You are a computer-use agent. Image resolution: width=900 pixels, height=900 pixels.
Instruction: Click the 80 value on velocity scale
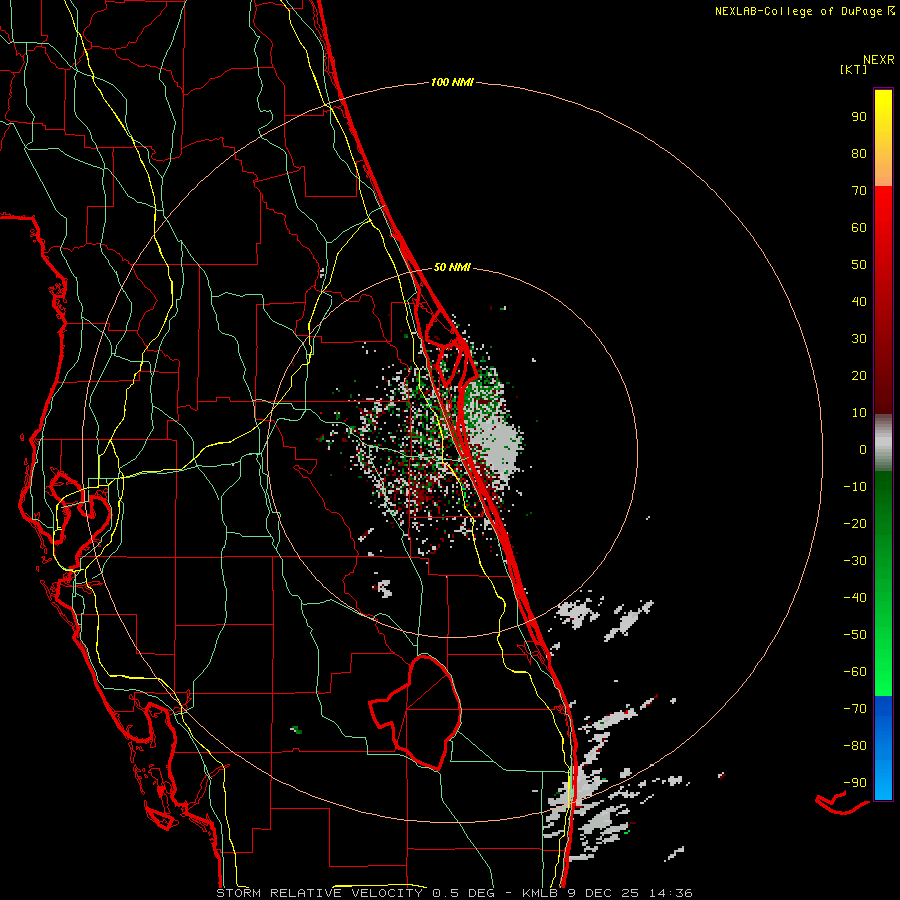(859, 154)
